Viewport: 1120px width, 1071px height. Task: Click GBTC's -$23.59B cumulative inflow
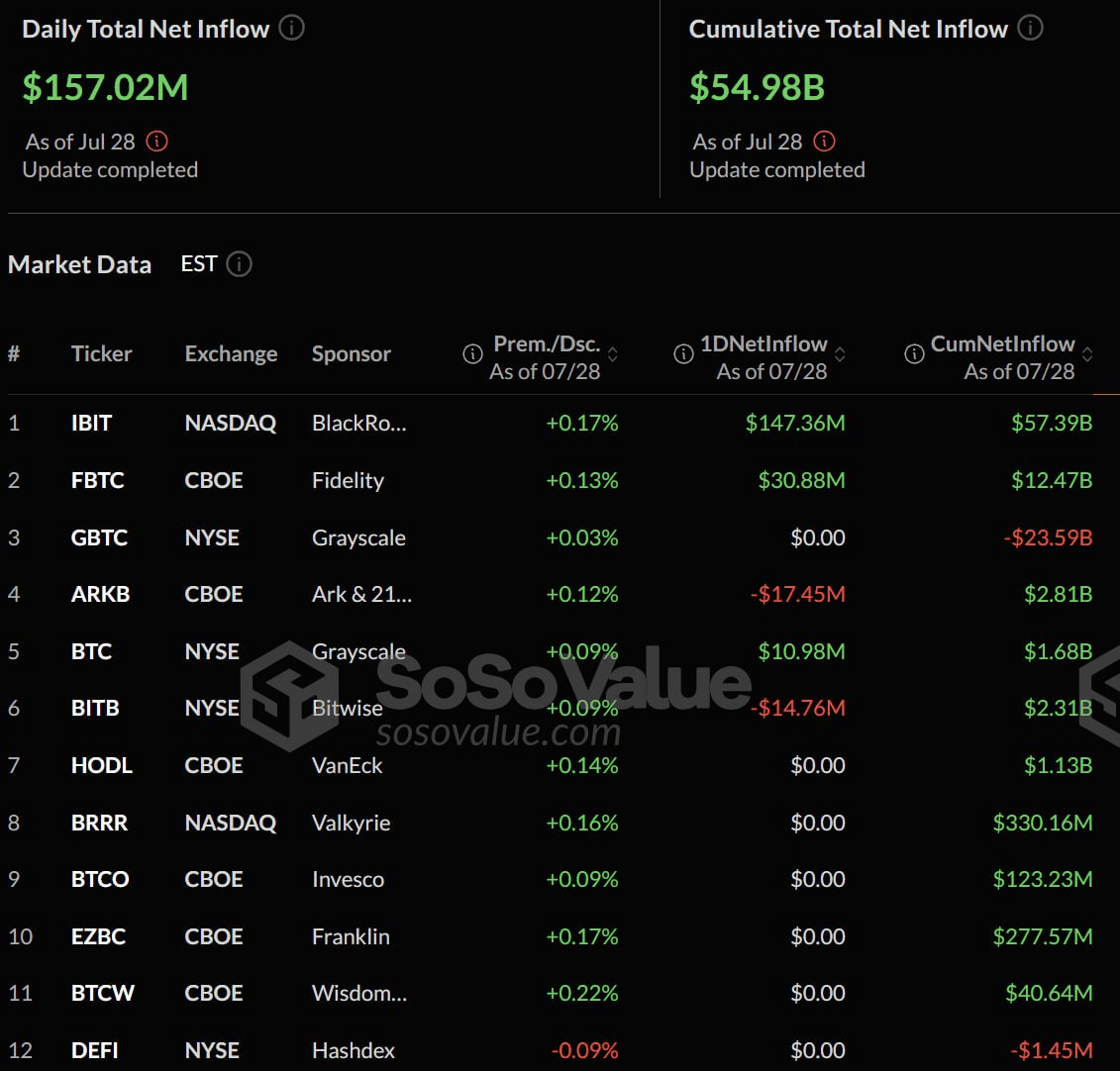[1048, 536]
